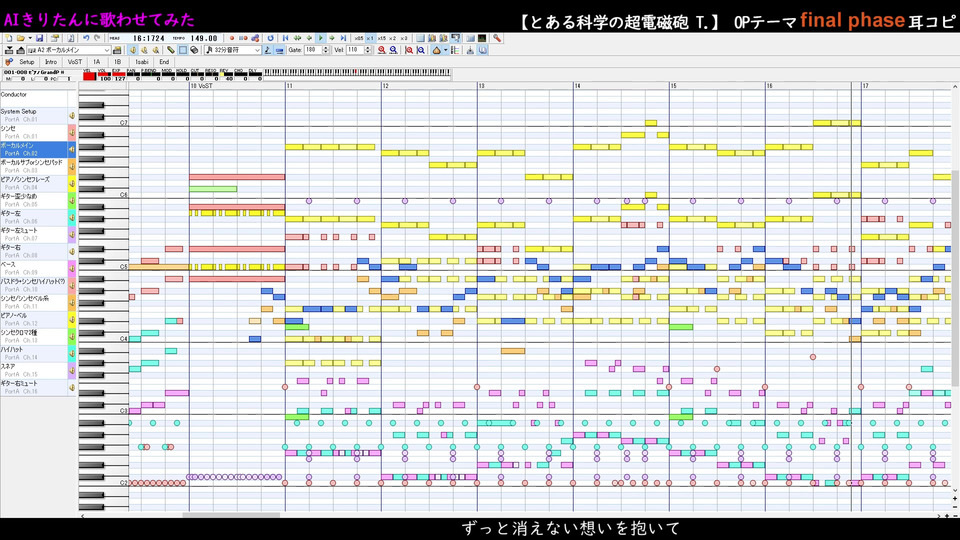960x540 pixels.
Task: Click the onigiri-shaped toolbar icon
Action: point(437,50)
